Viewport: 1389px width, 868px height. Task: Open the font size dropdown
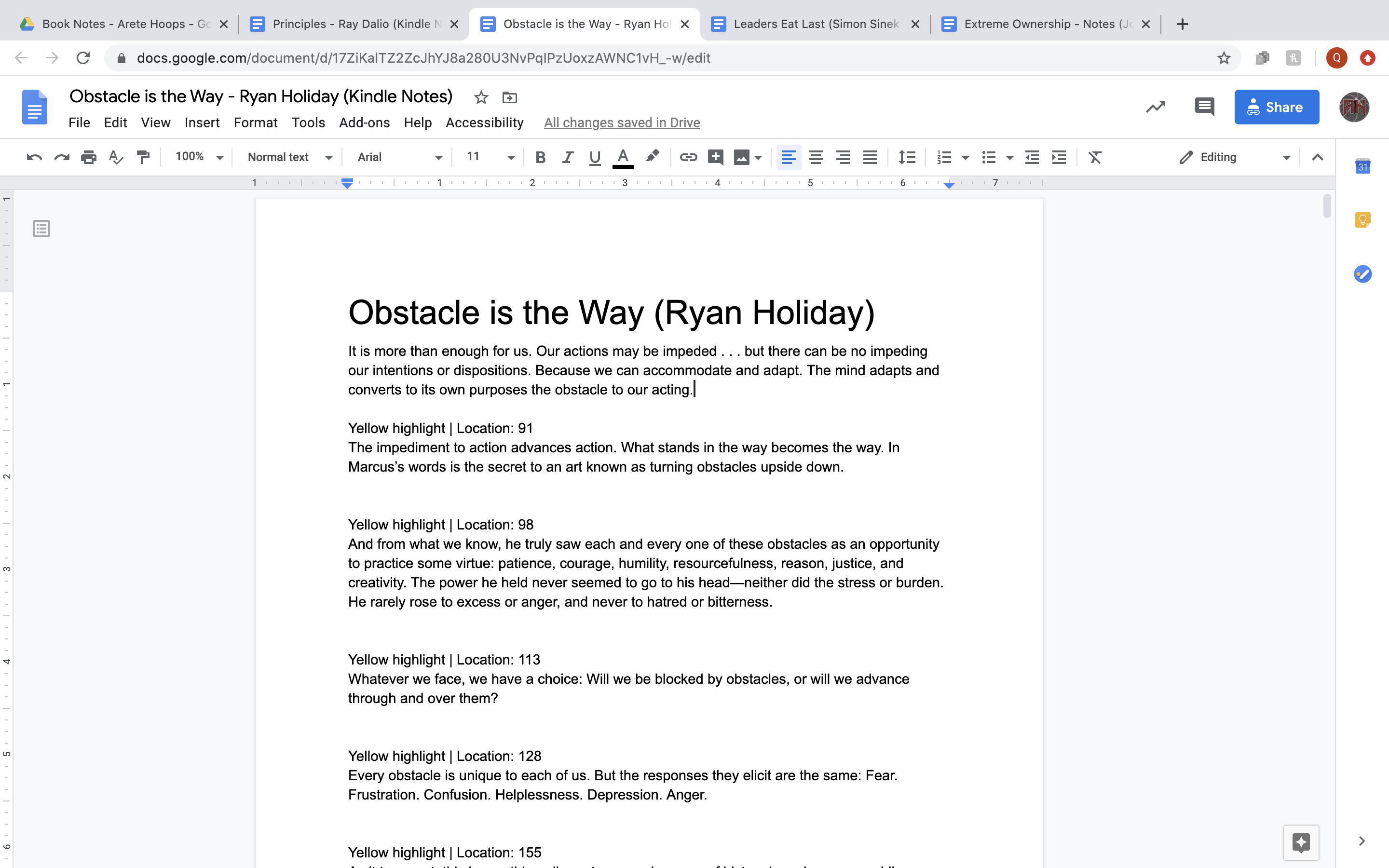490,157
